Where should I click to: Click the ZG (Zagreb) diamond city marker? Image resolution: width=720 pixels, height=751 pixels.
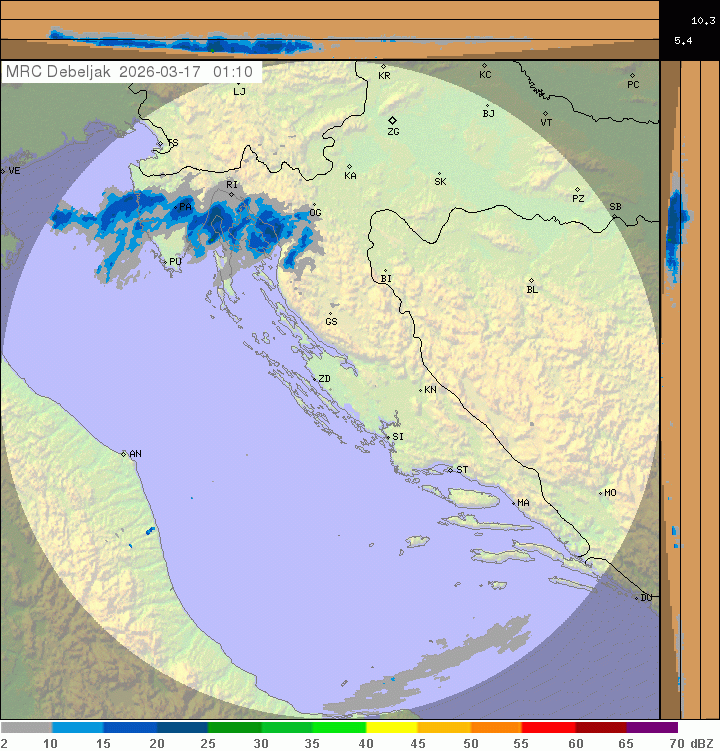(x=393, y=120)
